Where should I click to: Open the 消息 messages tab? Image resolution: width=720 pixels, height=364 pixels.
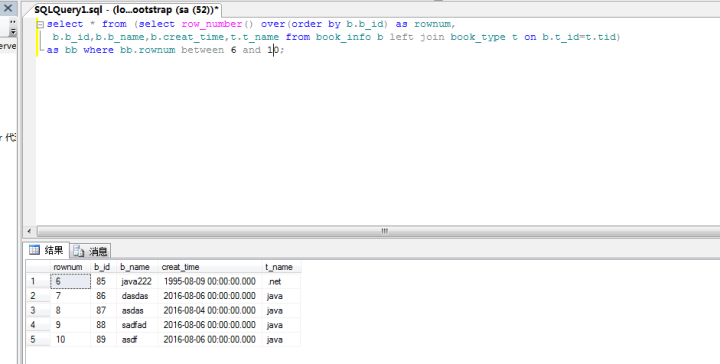[90, 251]
